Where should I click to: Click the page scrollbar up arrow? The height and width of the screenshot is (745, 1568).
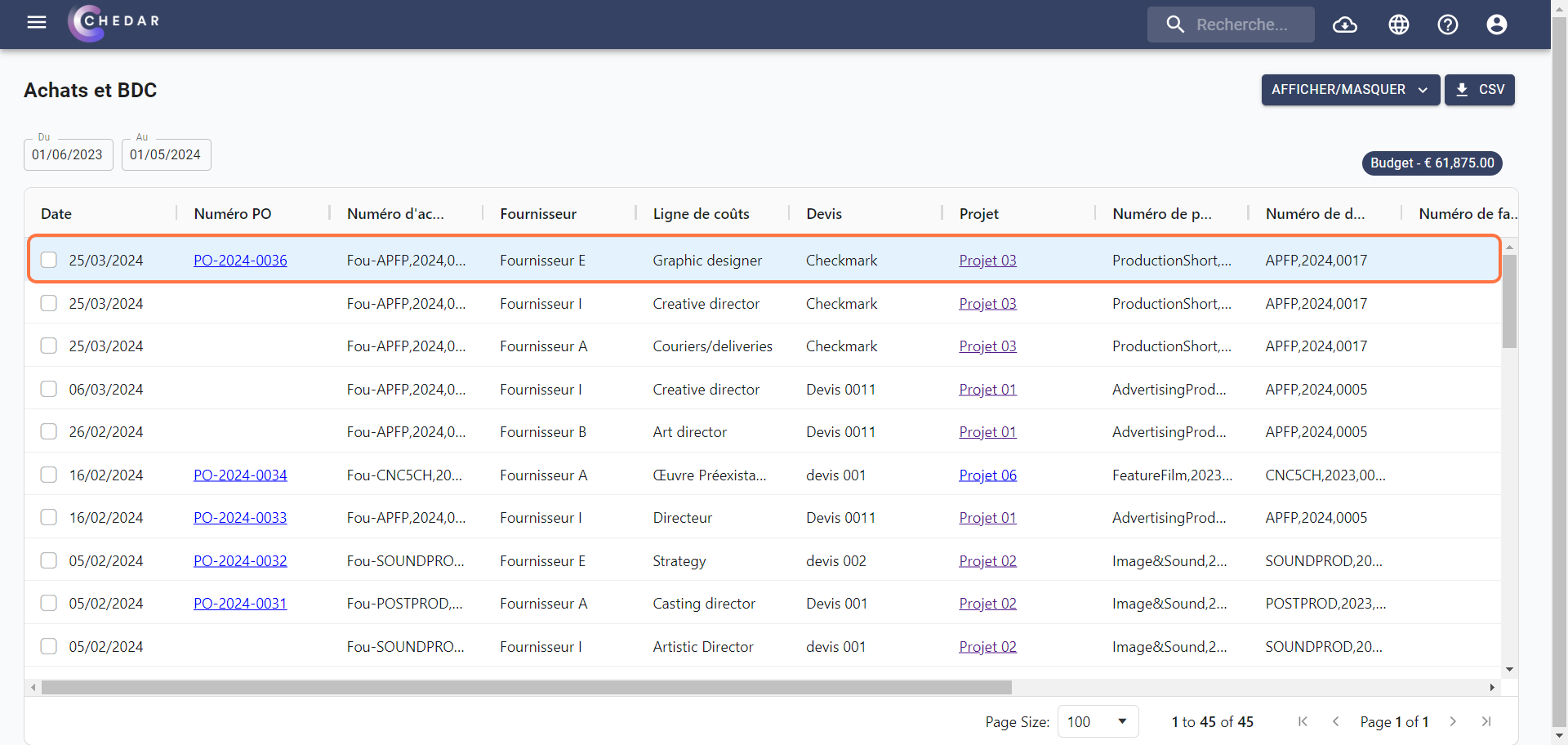(1560, 7)
